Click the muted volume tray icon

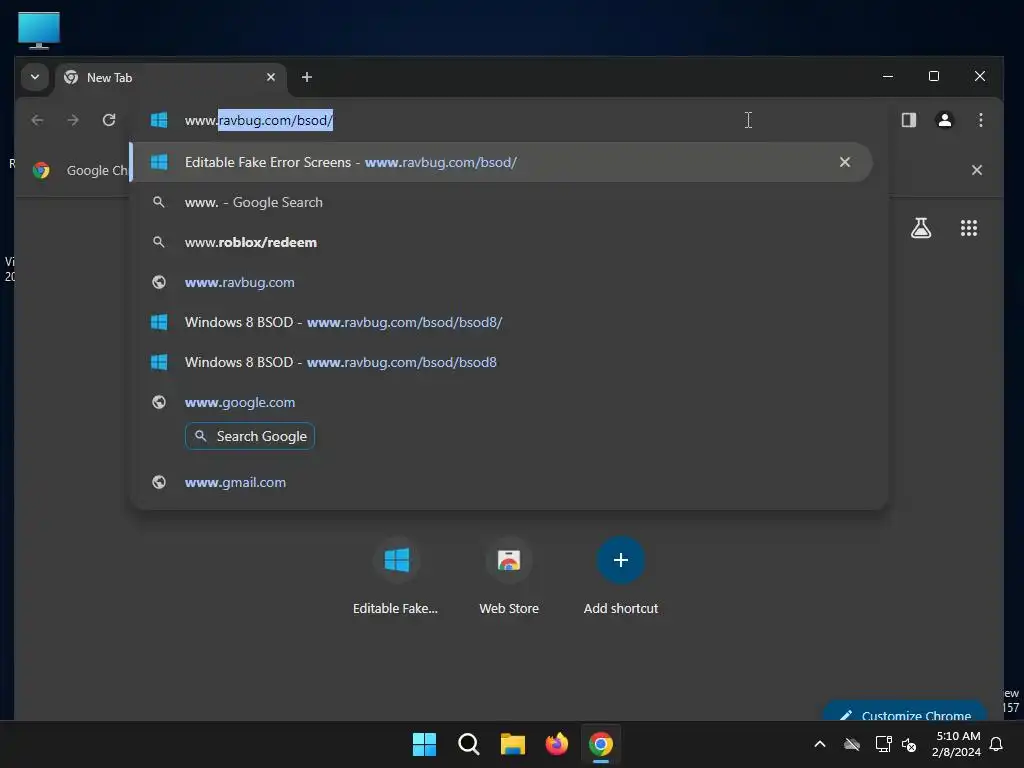908,744
